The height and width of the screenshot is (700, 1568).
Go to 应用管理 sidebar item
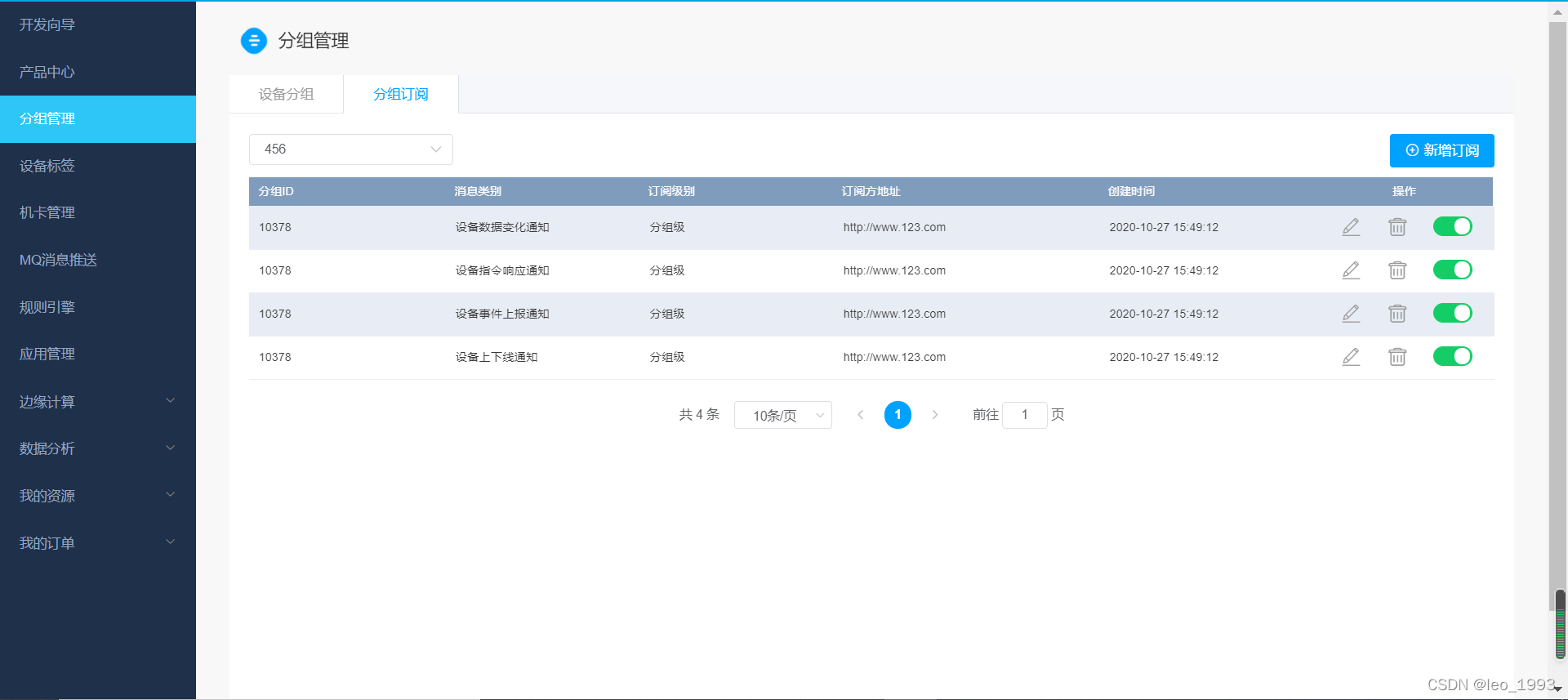pos(98,354)
